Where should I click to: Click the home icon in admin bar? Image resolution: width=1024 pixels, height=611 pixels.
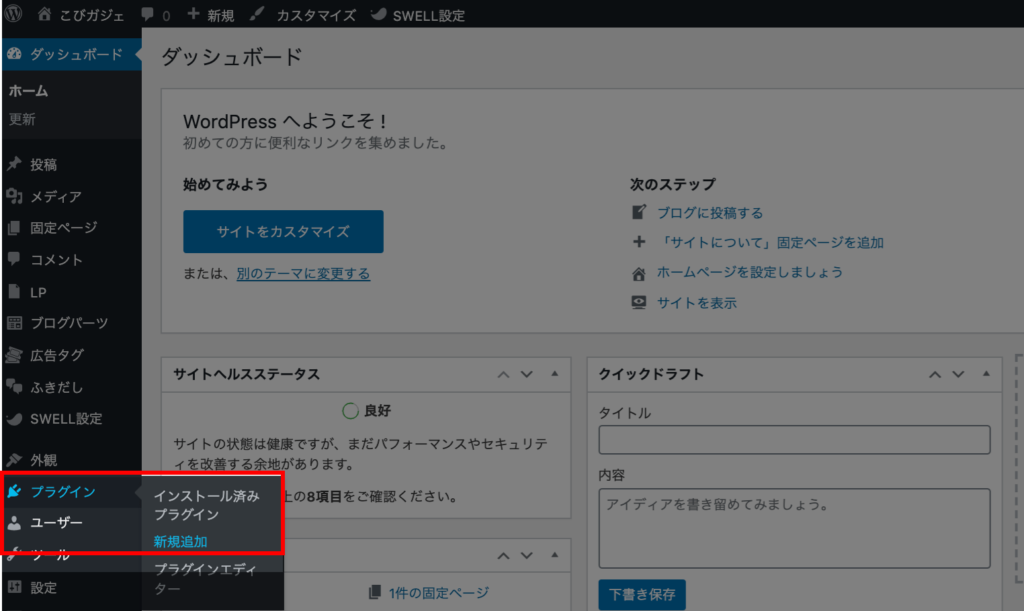[44, 14]
